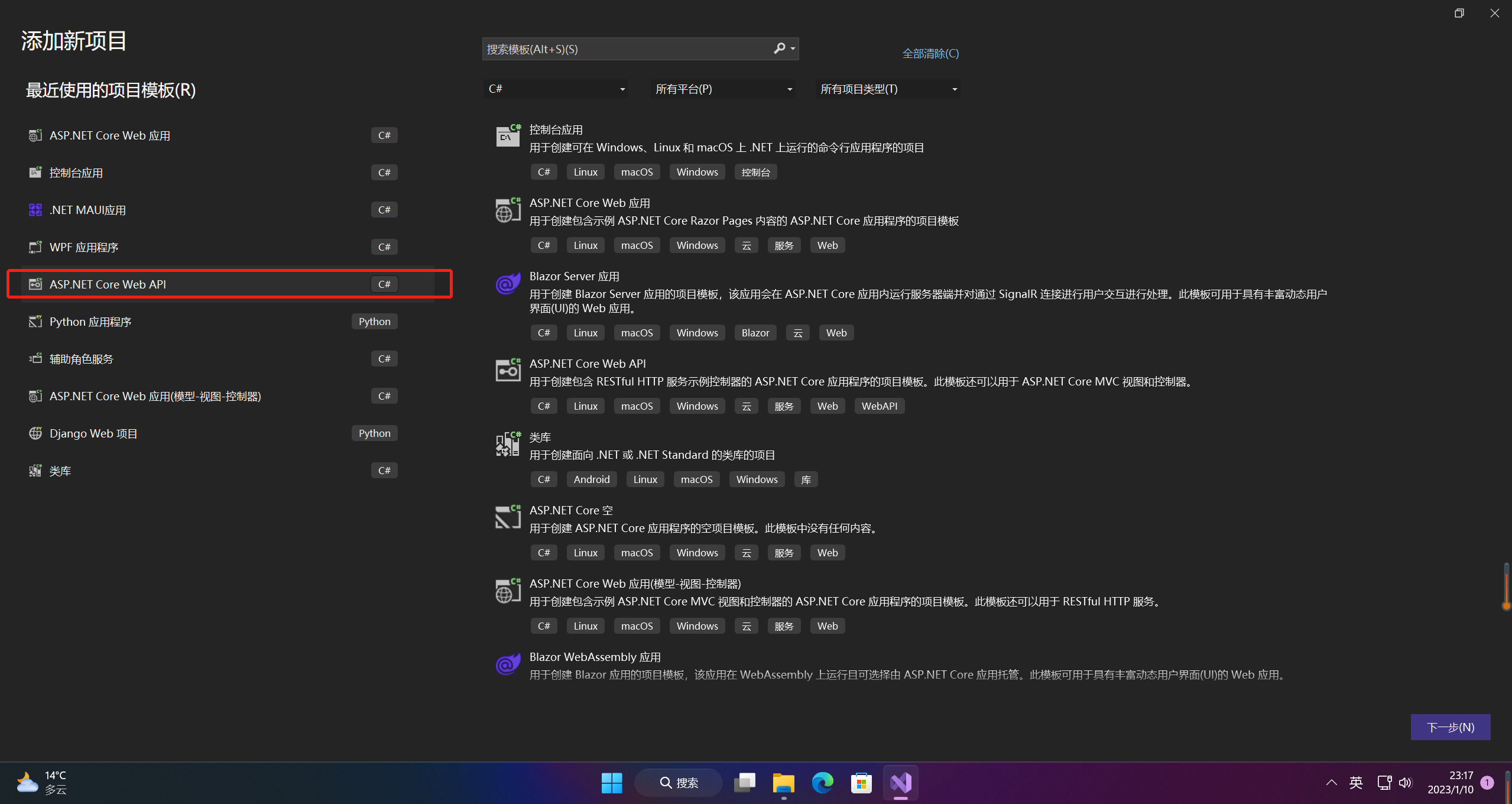Select the .NET MAUI应用 recent template
Viewport: 1512px width, 804px height.
click(x=87, y=210)
